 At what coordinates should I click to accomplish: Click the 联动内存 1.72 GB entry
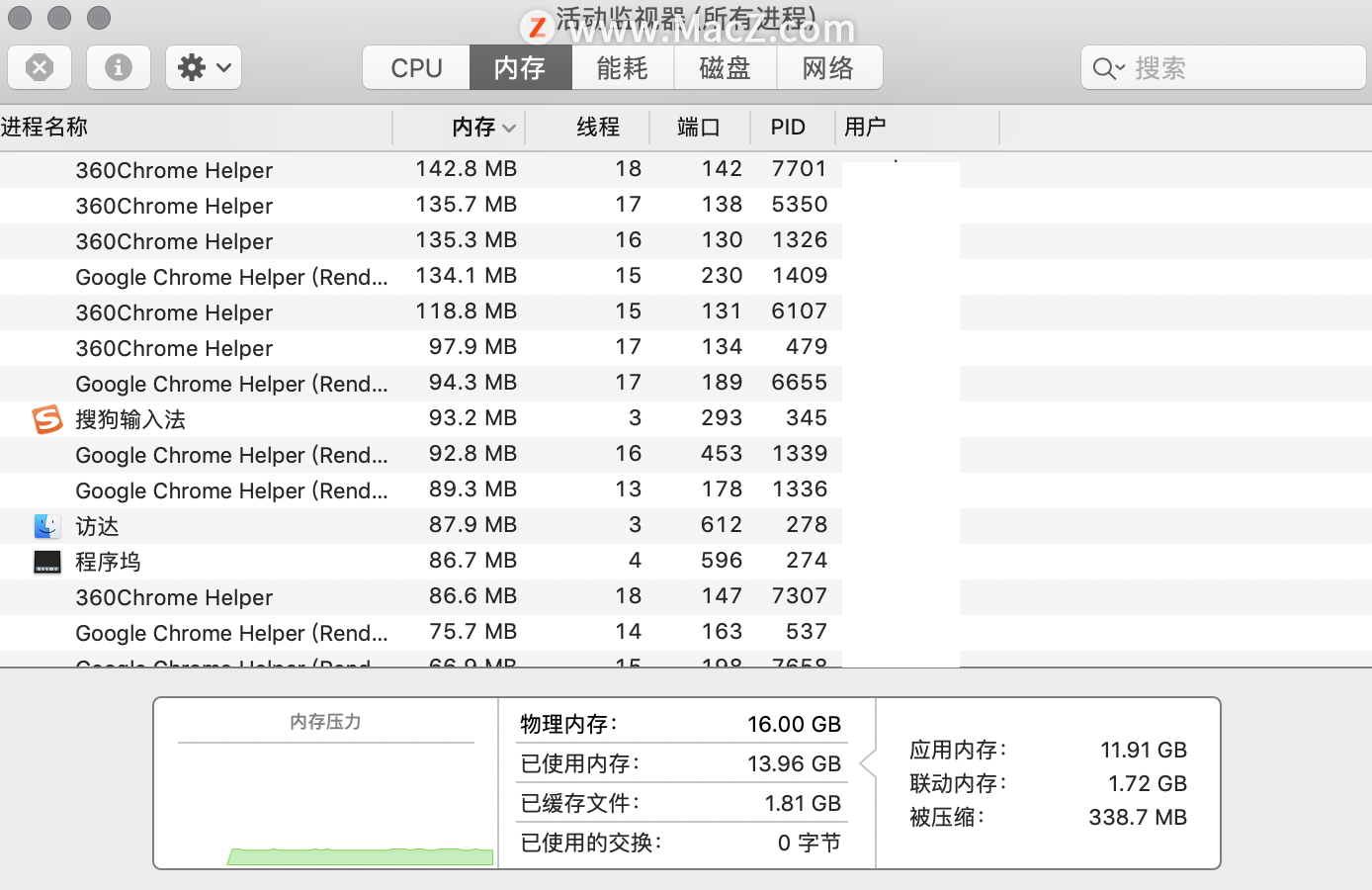(1048, 783)
